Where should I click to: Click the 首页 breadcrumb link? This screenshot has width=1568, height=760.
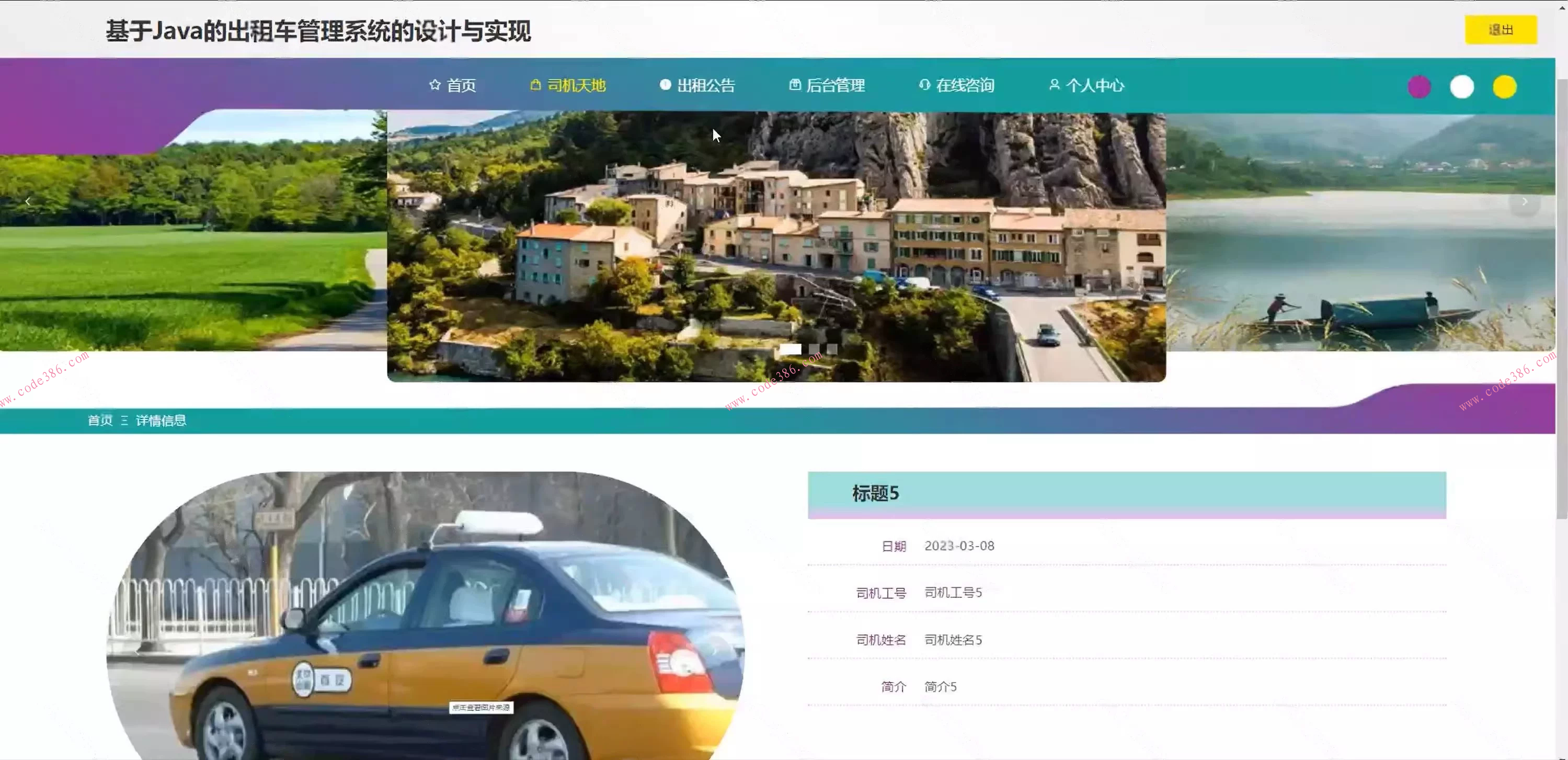(x=100, y=420)
